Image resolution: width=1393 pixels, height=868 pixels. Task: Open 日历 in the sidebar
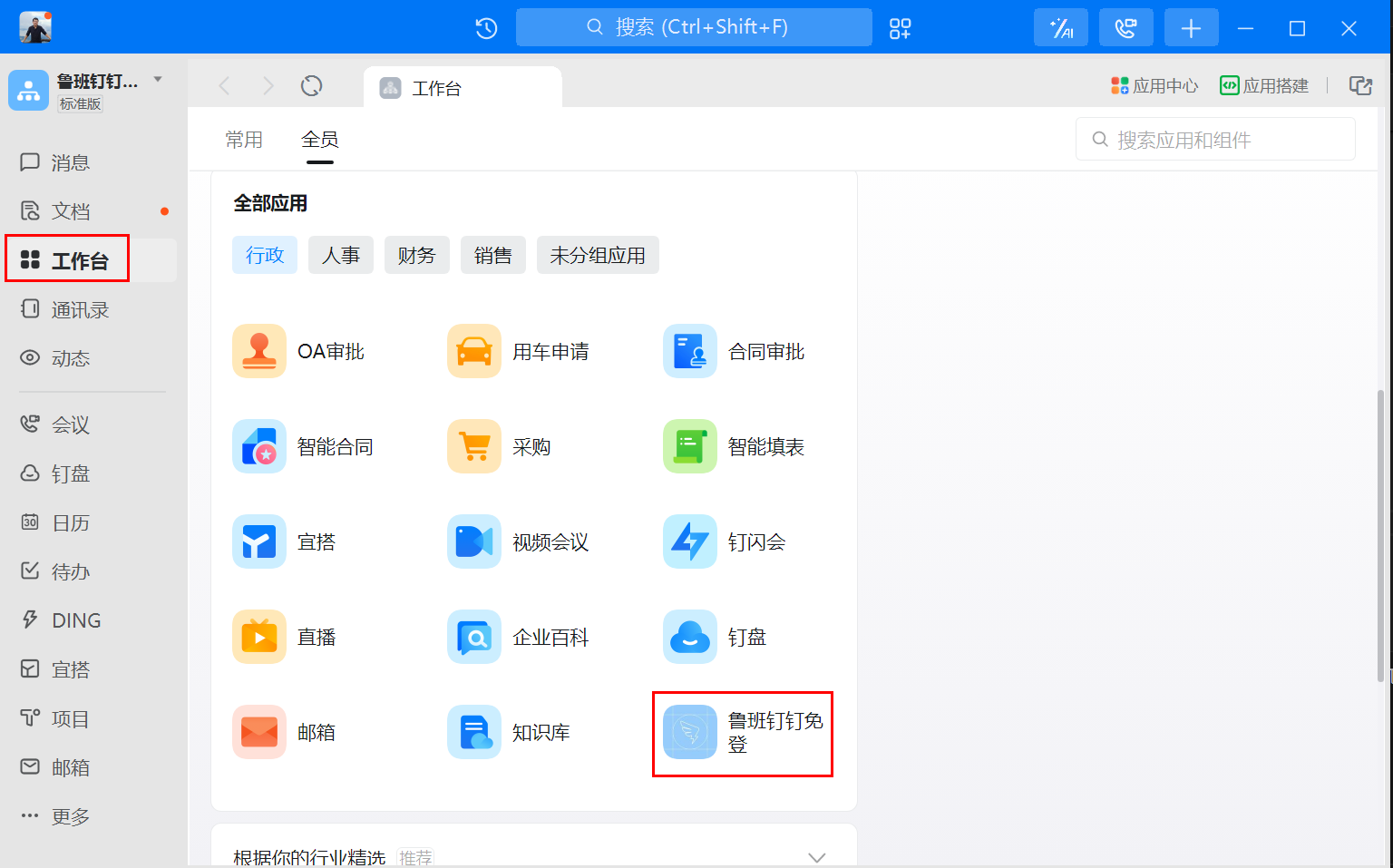coord(55,522)
